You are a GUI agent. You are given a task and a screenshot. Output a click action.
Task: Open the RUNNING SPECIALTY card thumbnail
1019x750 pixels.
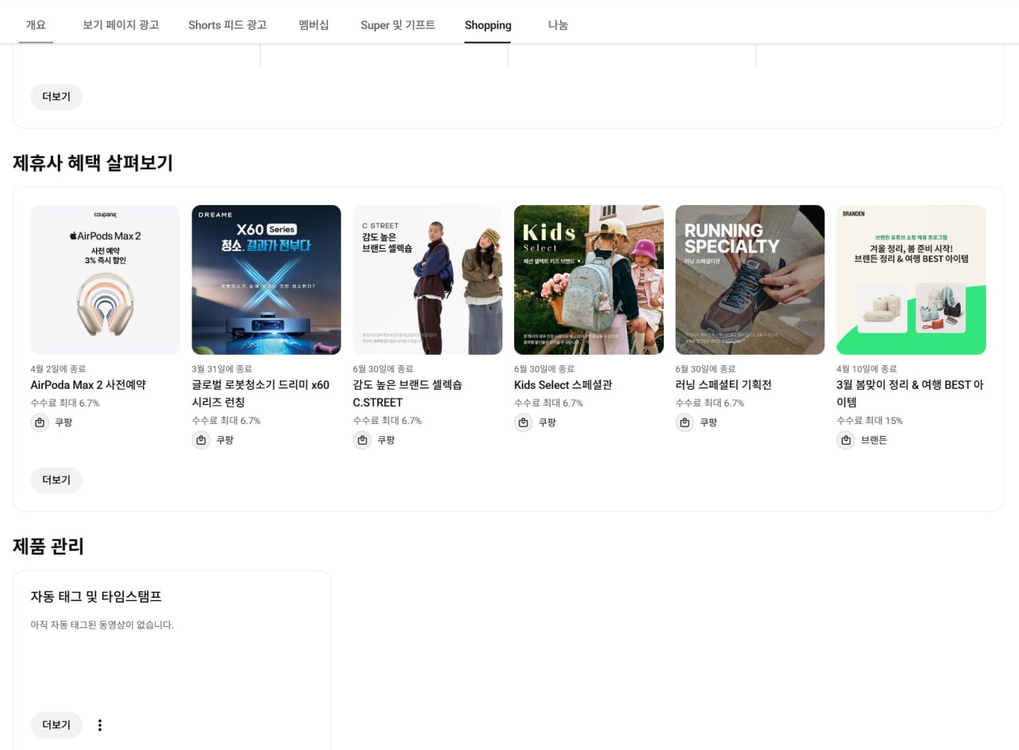click(x=749, y=279)
